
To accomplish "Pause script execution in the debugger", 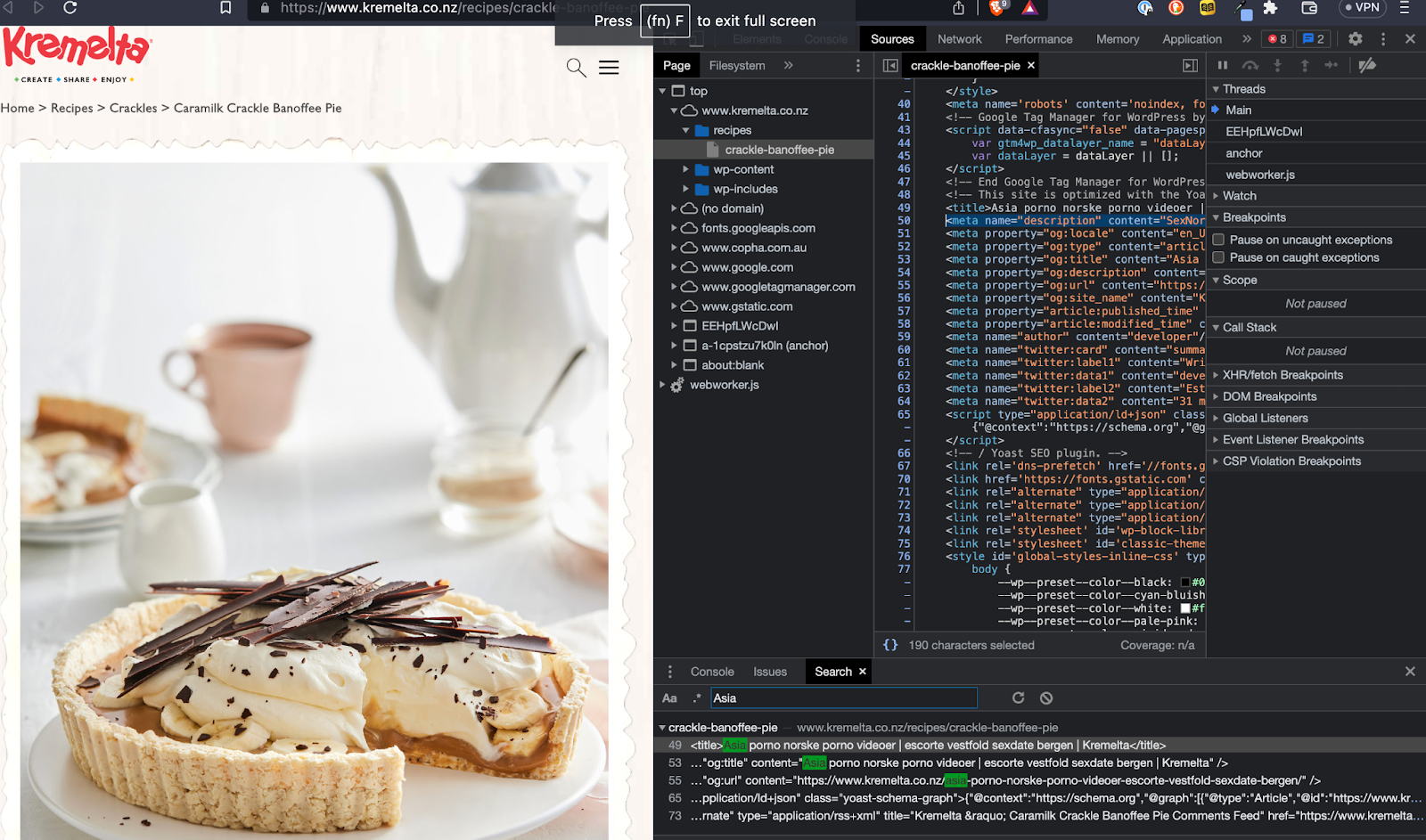I will click(1223, 65).
